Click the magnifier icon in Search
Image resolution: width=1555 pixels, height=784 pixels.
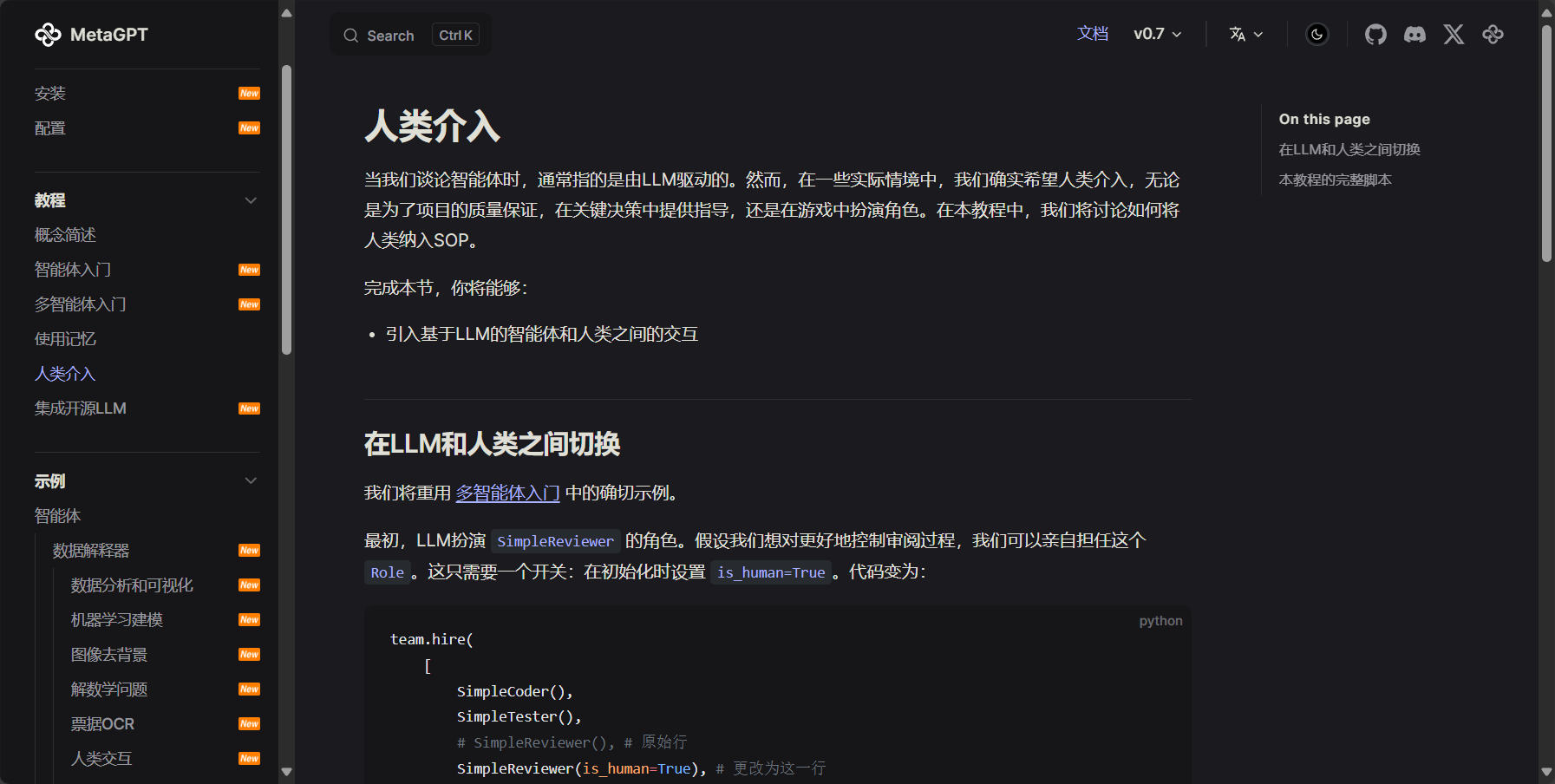coord(350,36)
